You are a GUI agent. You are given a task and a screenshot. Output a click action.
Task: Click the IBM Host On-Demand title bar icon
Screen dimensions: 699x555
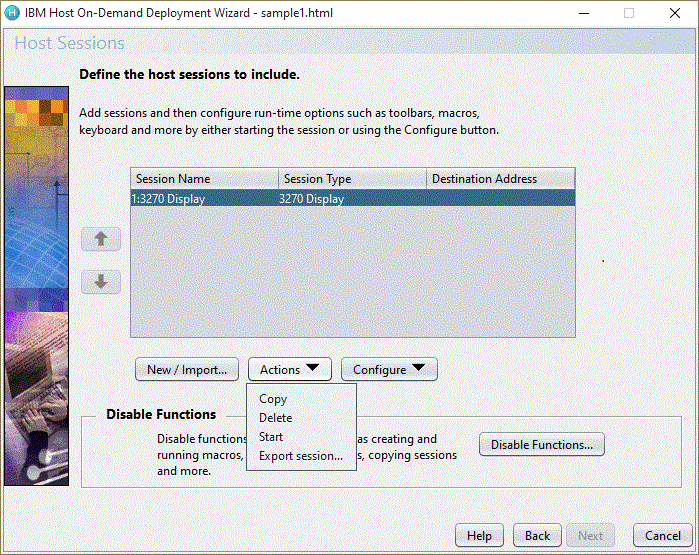click(12, 13)
